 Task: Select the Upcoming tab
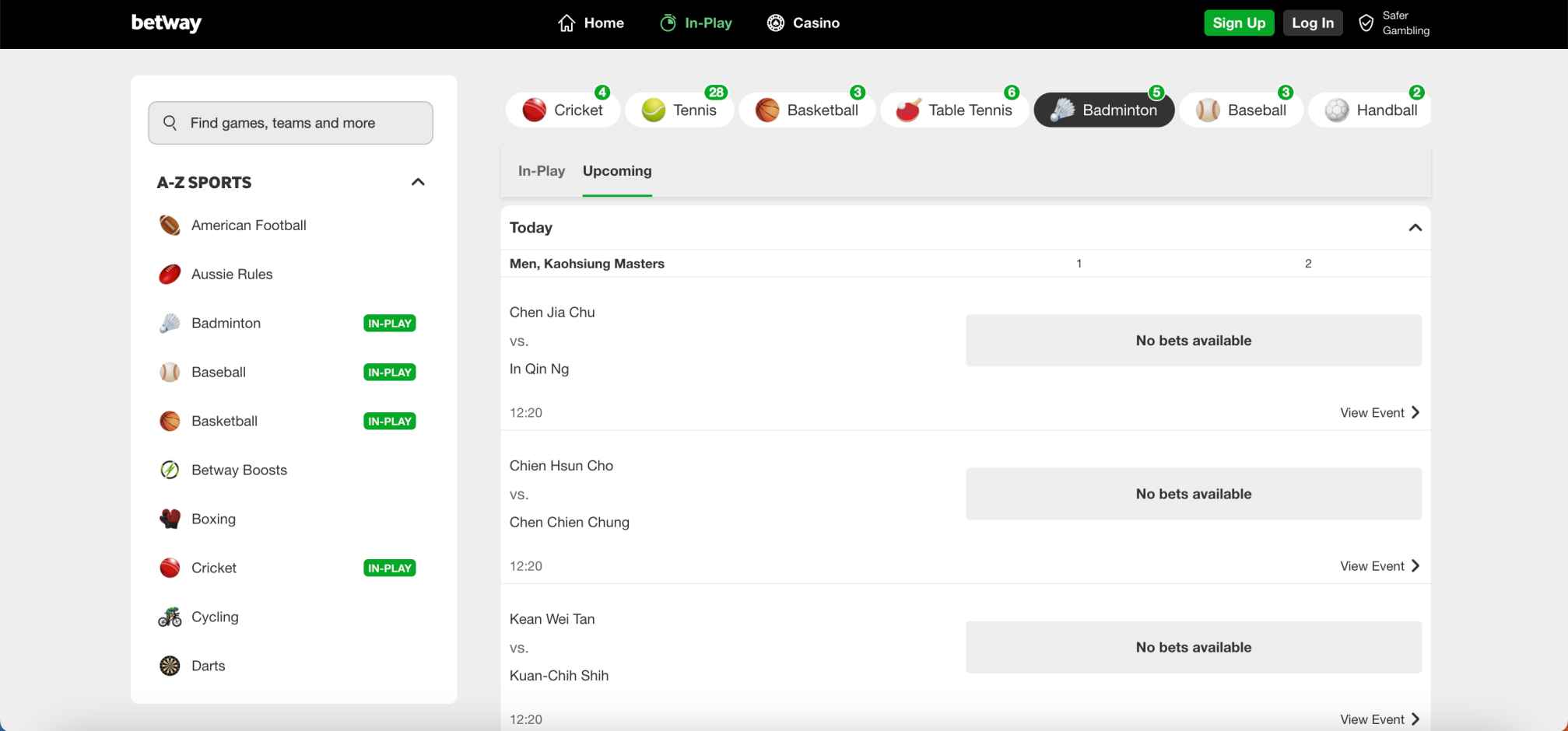tap(617, 171)
